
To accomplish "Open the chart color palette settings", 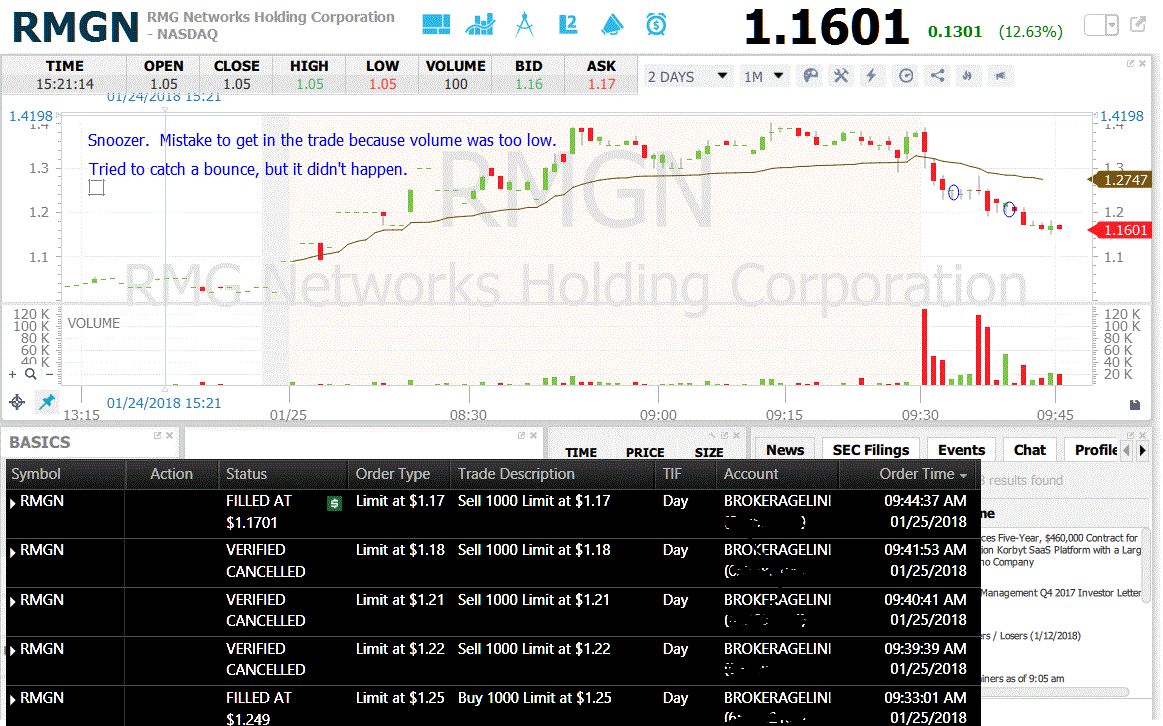I will coord(811,76).
